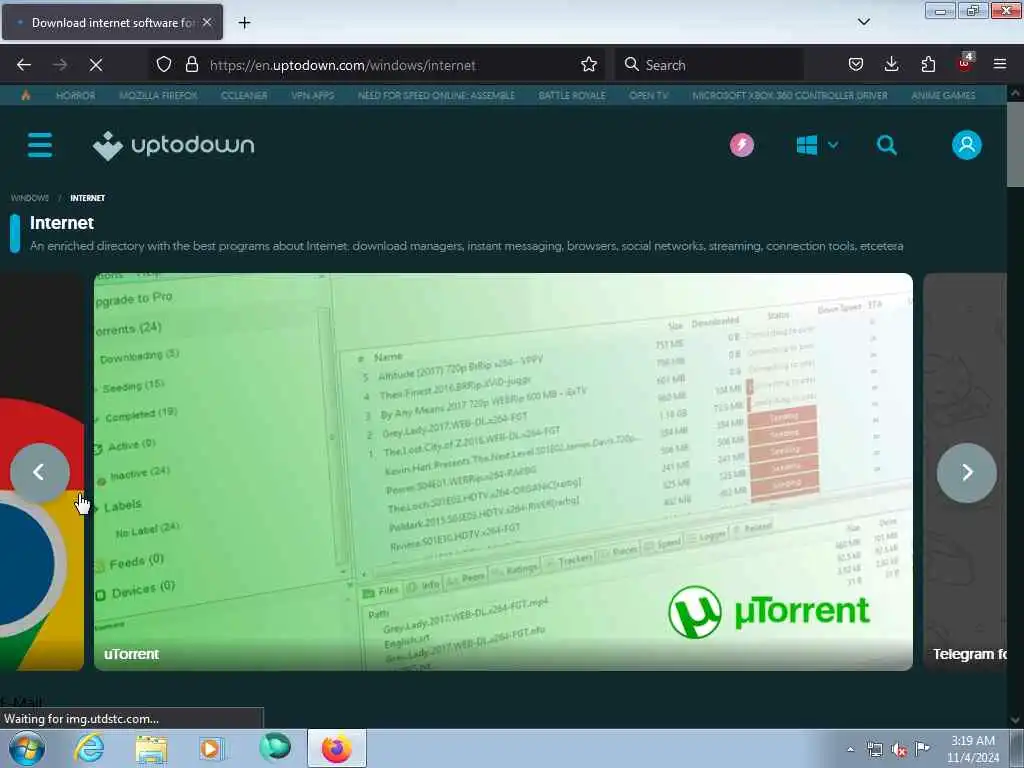Open the pink lightning bolt icon
The height and width of the screenshot is (768, 1024).
point(742,145)
